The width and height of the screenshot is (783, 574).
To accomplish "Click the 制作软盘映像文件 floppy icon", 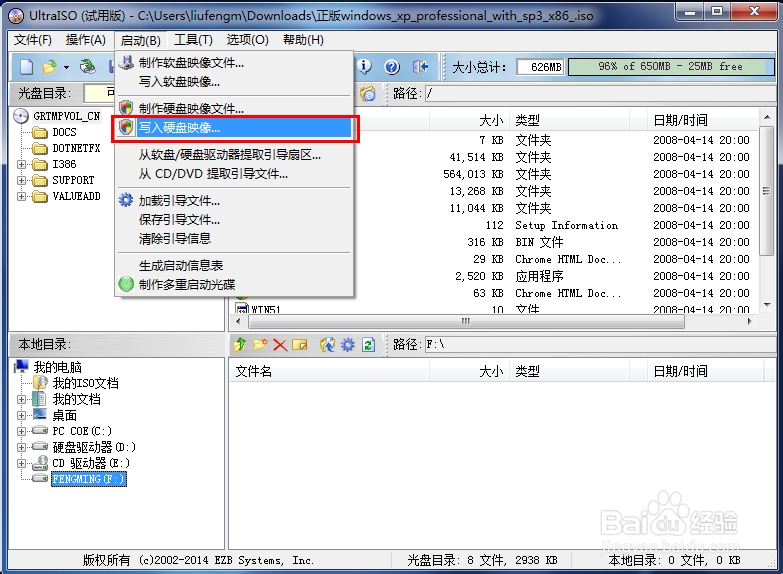I will 126,63.
